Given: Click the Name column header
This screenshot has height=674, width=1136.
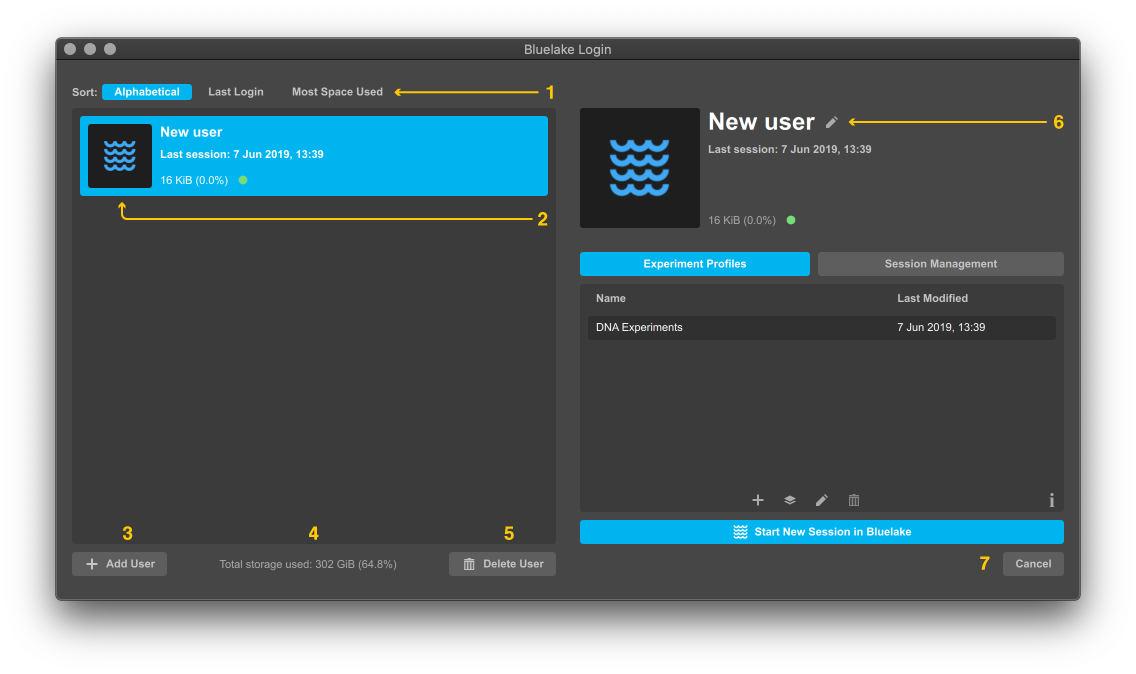Looking at the screenshot, I should pyautogui.click(x=611, y=298).
